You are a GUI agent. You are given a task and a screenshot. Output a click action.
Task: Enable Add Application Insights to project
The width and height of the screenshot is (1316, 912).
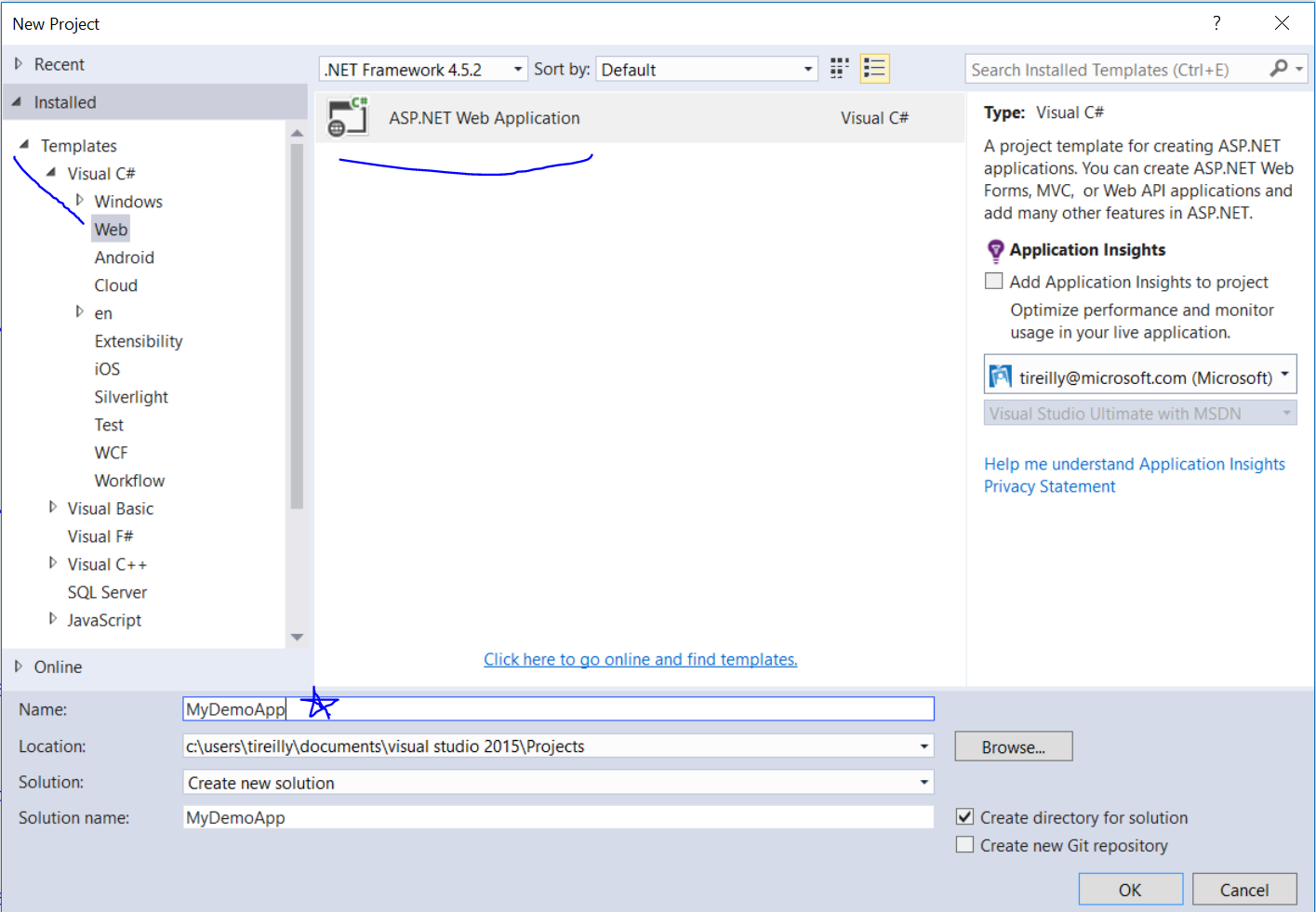point(994,282)
